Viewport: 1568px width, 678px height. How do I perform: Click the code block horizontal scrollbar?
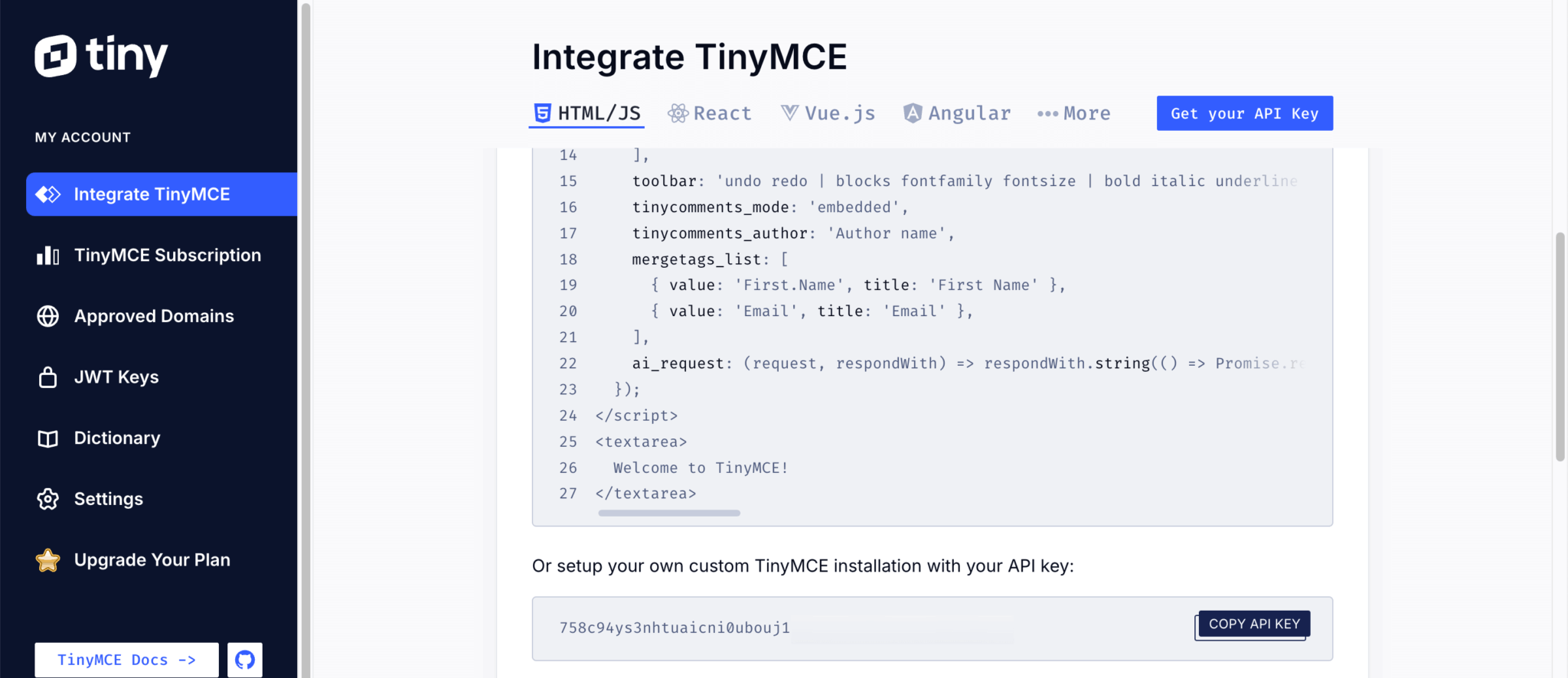point(669,513)
